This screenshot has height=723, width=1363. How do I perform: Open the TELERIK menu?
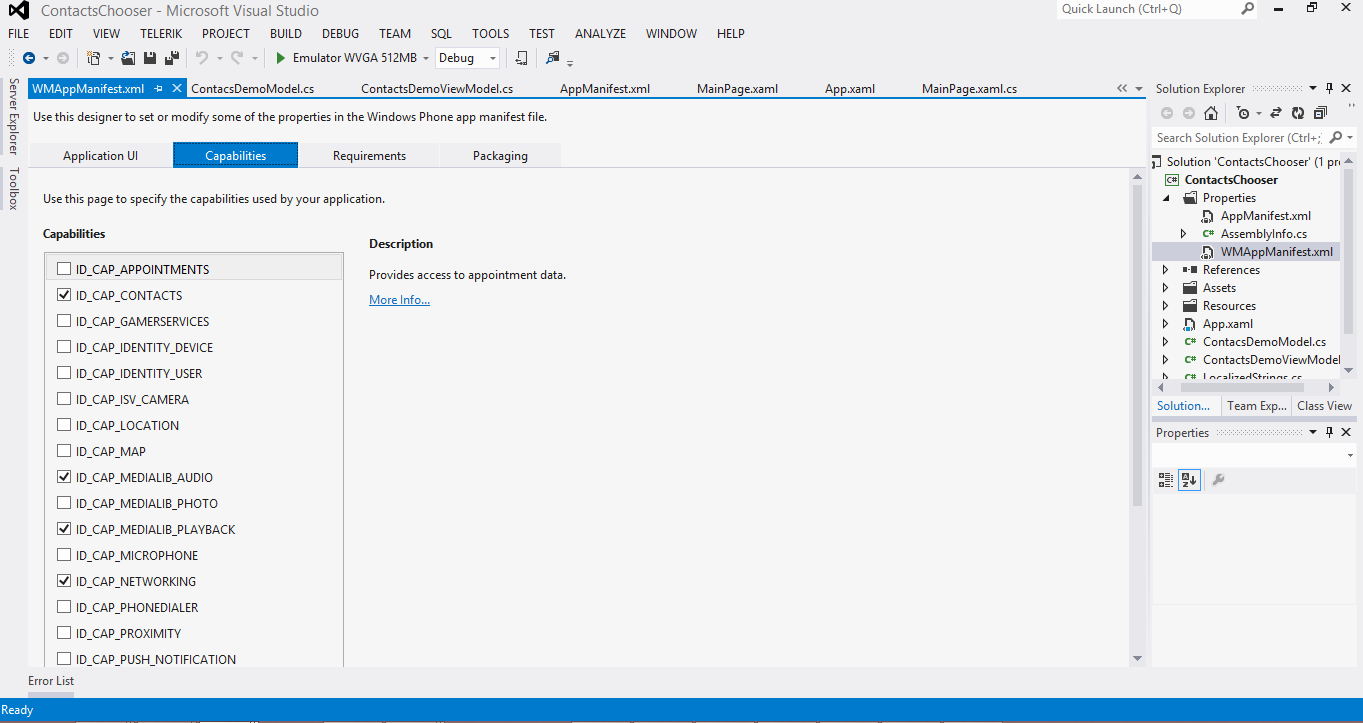[161, 33]
